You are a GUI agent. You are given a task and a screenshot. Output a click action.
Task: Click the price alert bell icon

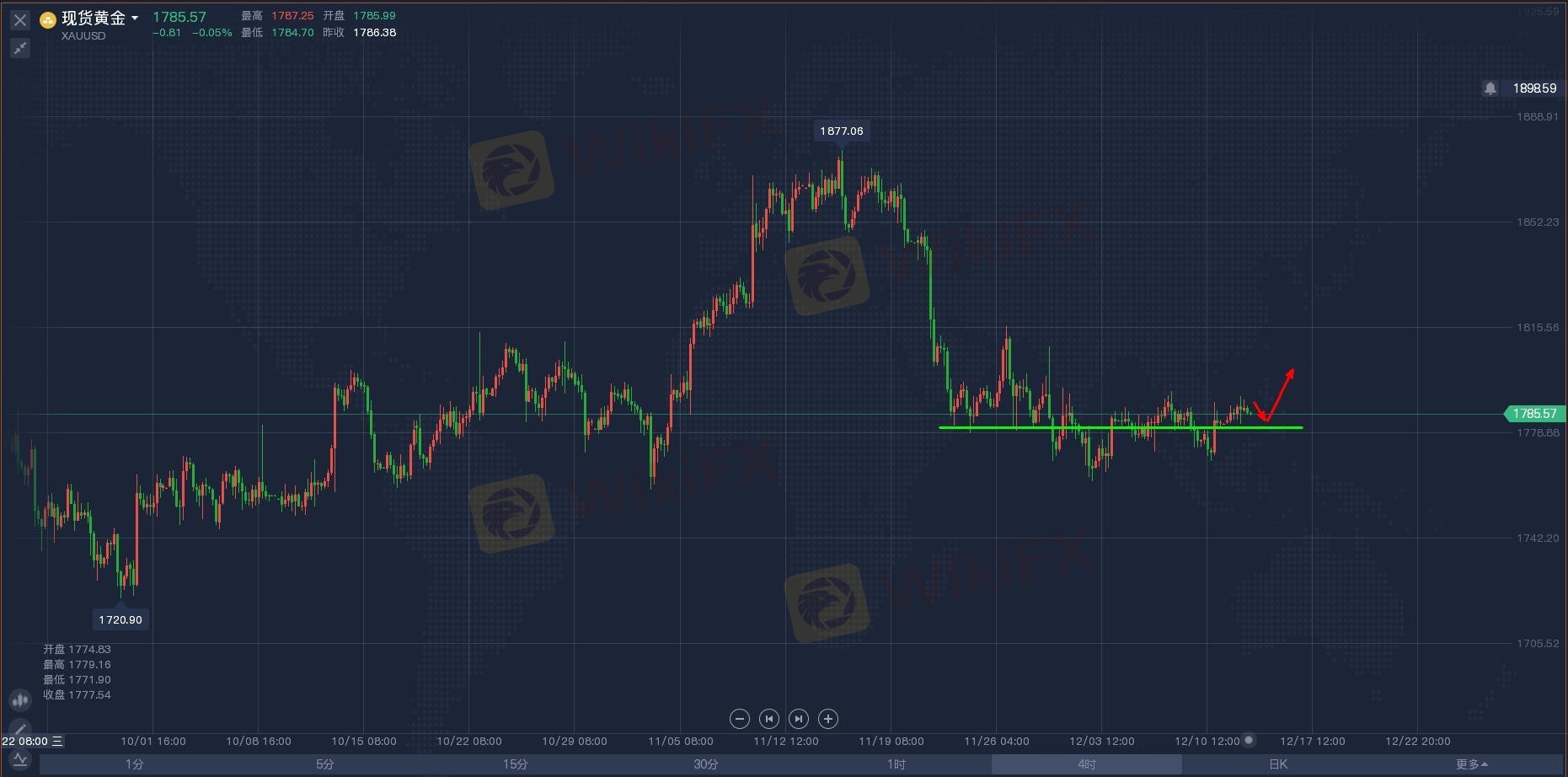pyautogui.click(x=1490, y=88)
